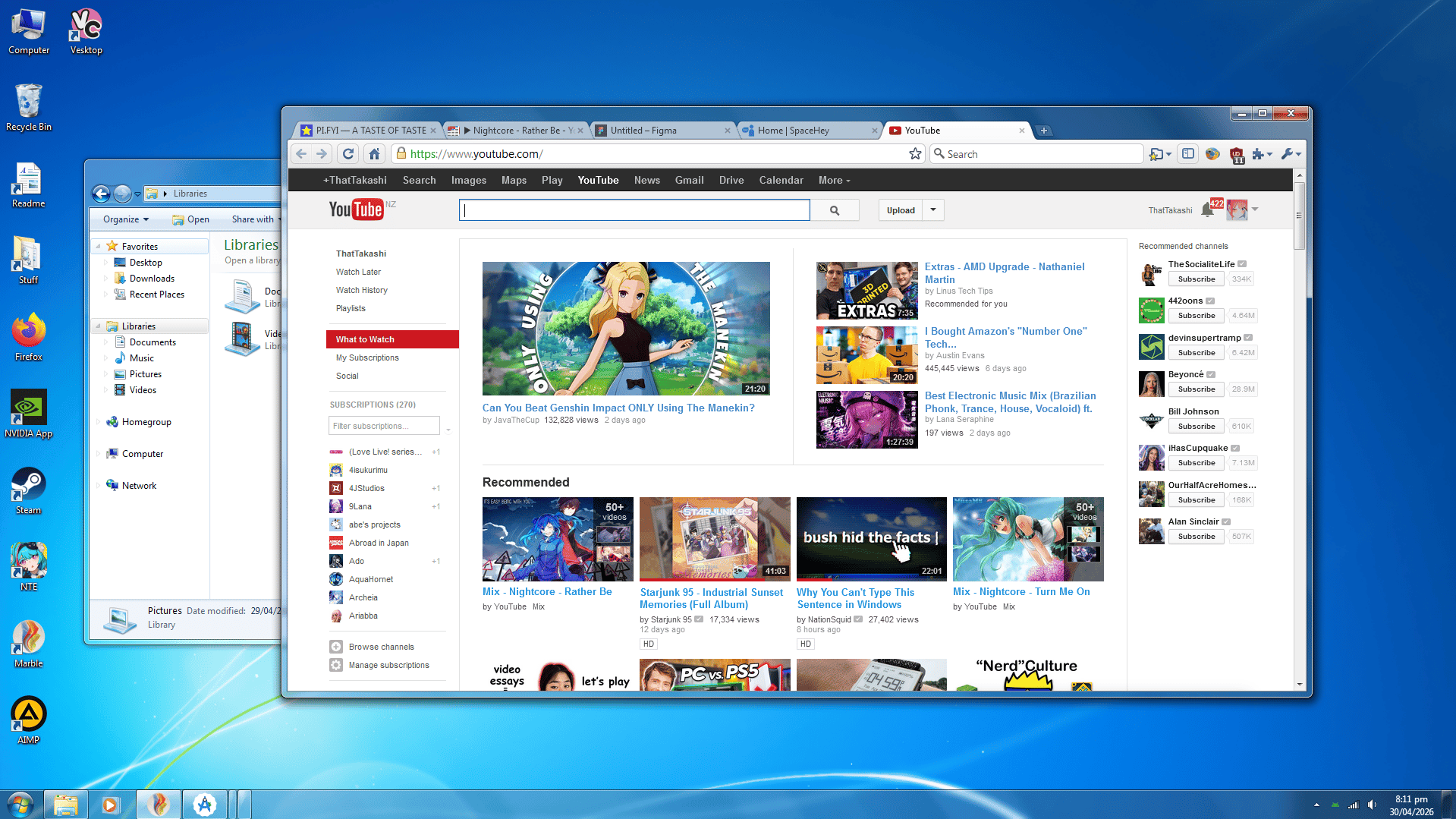Open new browser tab with plus button

pyautogui.click(x=1044, y=131)
